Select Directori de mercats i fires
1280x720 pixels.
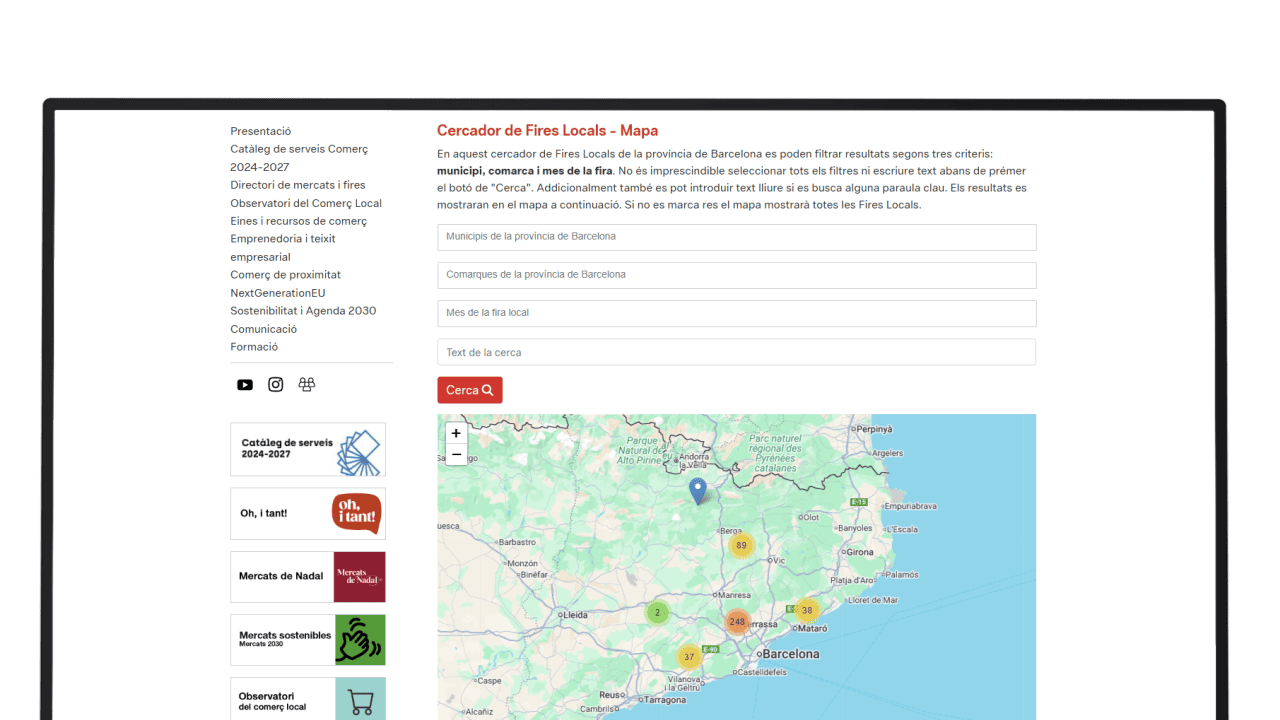[298, 185]
